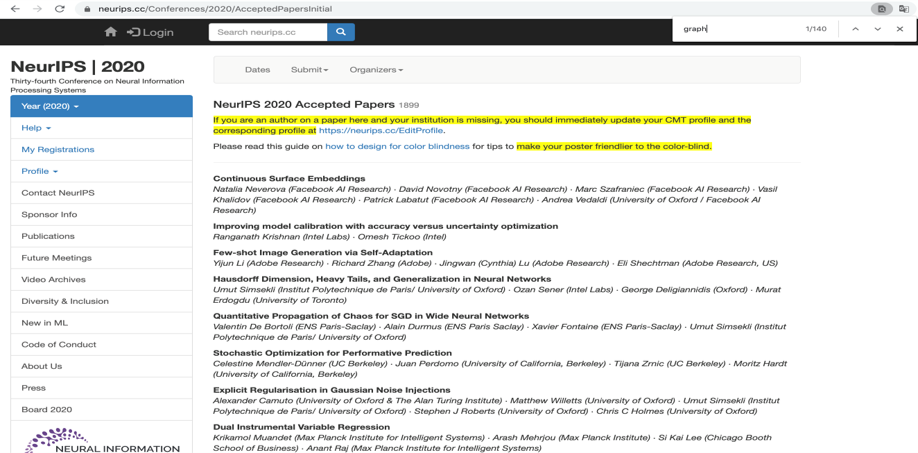Expand the Help menu in sidebar
The width and height of the screenshot is (918, 453).
point(101,128)
